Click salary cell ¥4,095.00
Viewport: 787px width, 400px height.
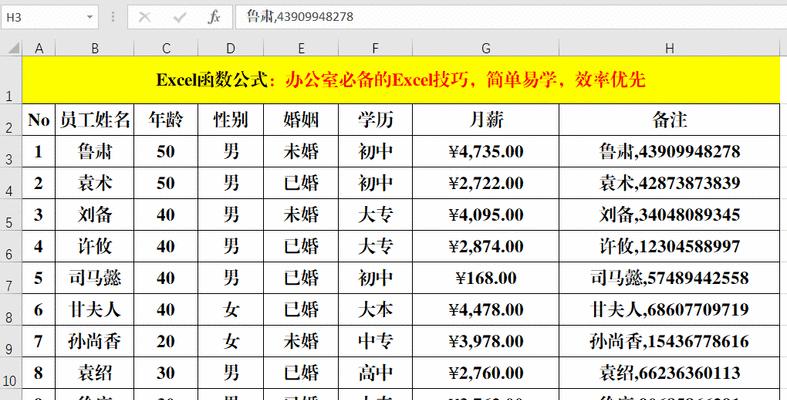(485, 214)
